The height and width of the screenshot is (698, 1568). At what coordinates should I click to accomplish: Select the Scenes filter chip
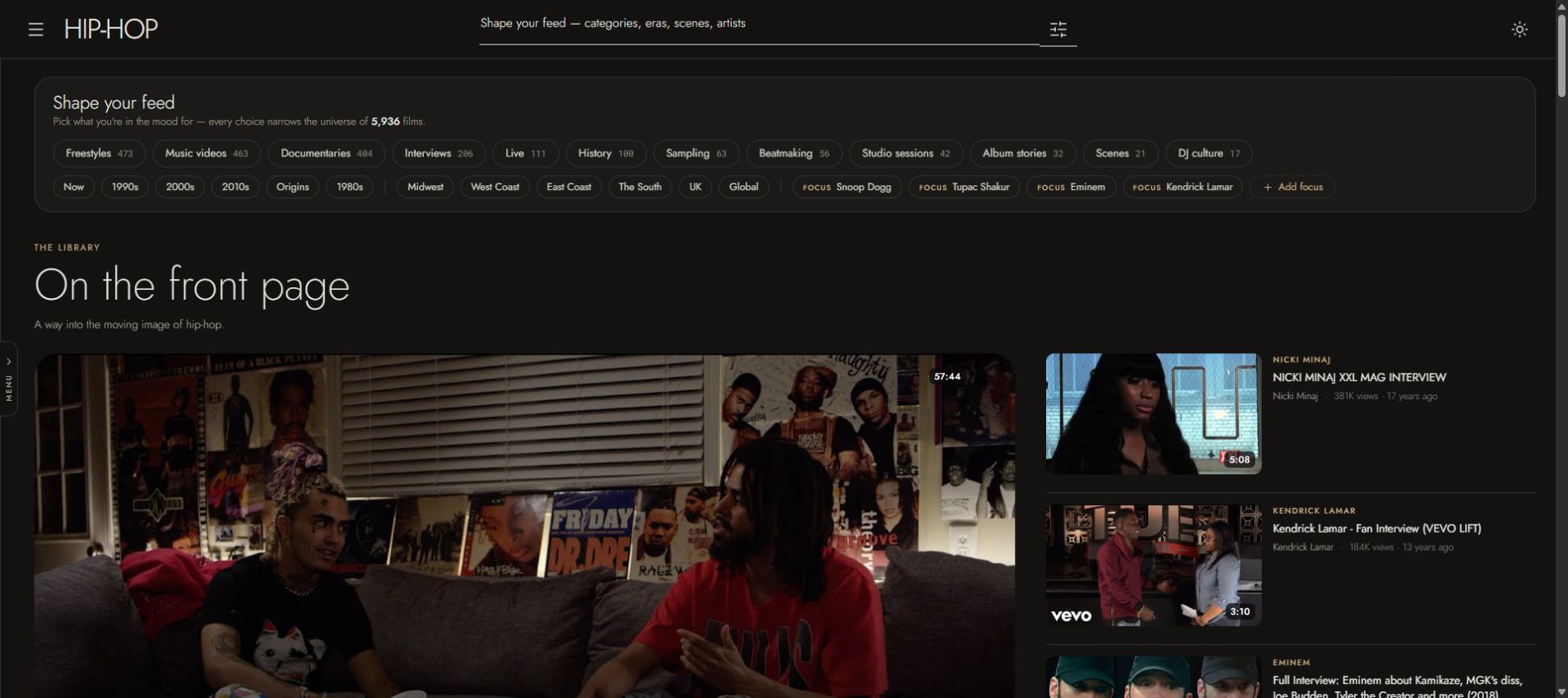pyautogui.click(x=1120, y=154)
